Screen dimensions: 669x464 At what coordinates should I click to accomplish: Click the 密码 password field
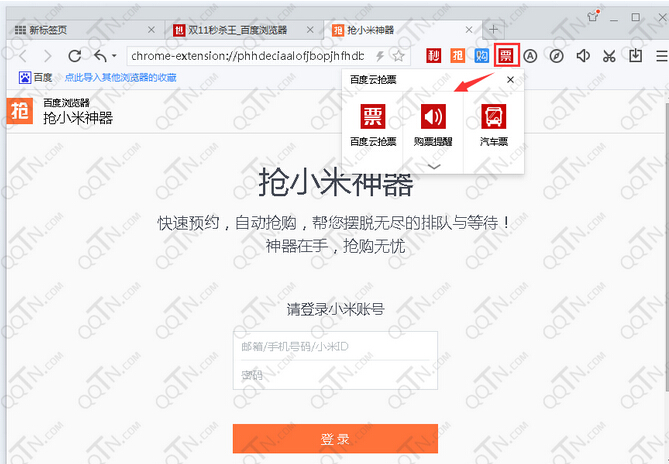335,375
